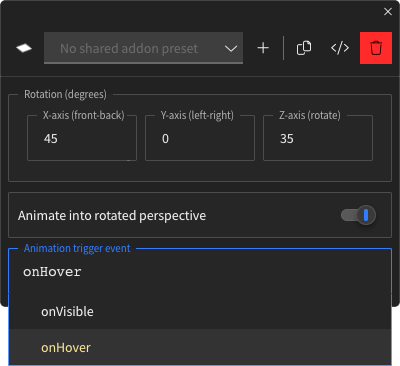Expand the shared addon preset chevron
Screen dimensions: 400x366
(231, 49)
